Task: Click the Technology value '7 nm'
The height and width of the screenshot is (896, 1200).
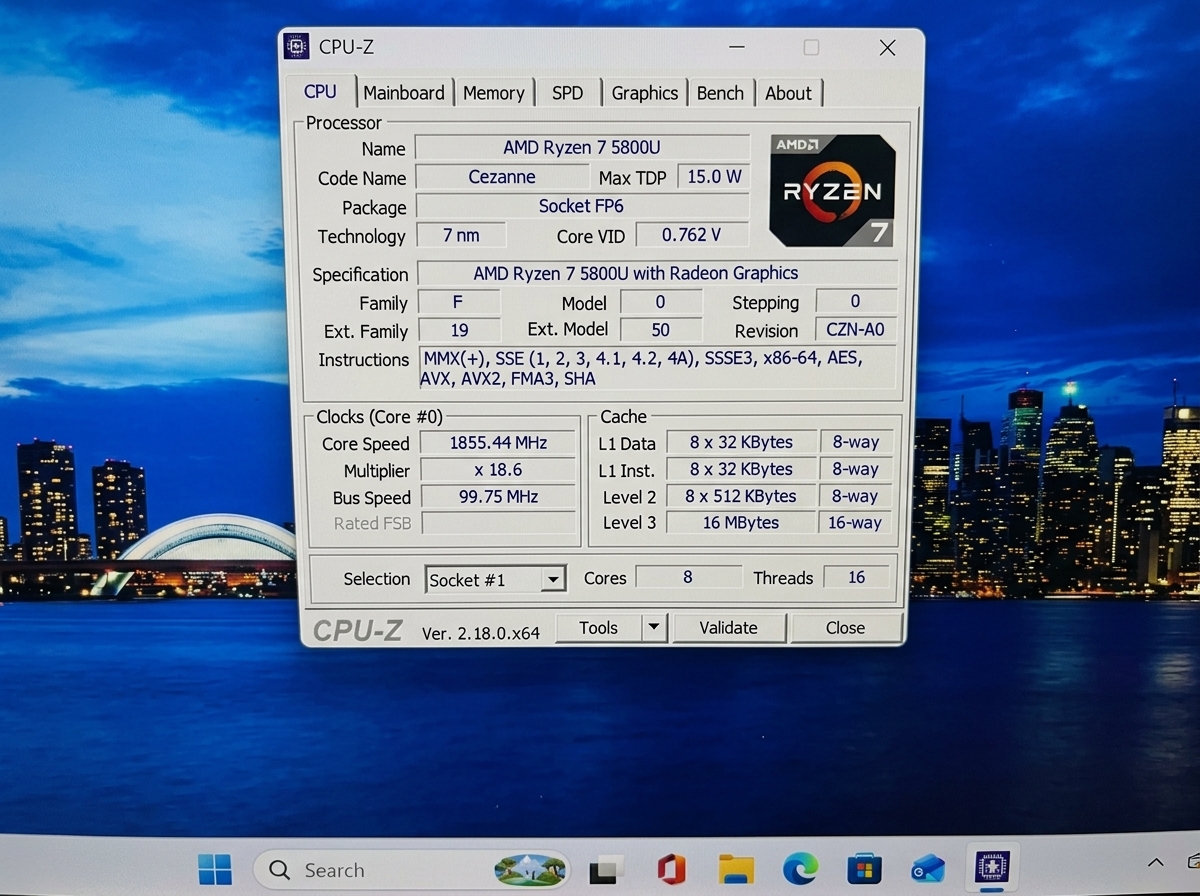Action: pos(461,235)
